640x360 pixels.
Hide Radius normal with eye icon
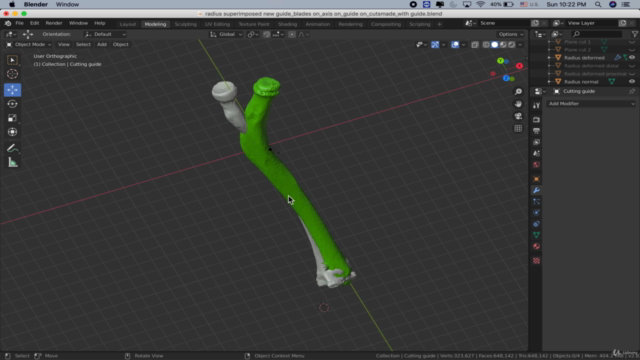(x=632, y=82)
